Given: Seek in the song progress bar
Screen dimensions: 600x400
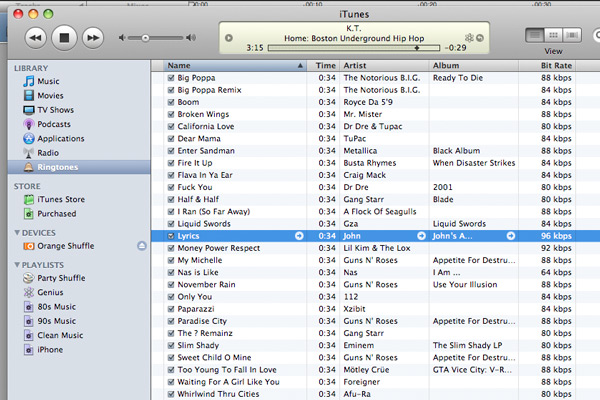Looking at the screenshot, I should [354, 48].
